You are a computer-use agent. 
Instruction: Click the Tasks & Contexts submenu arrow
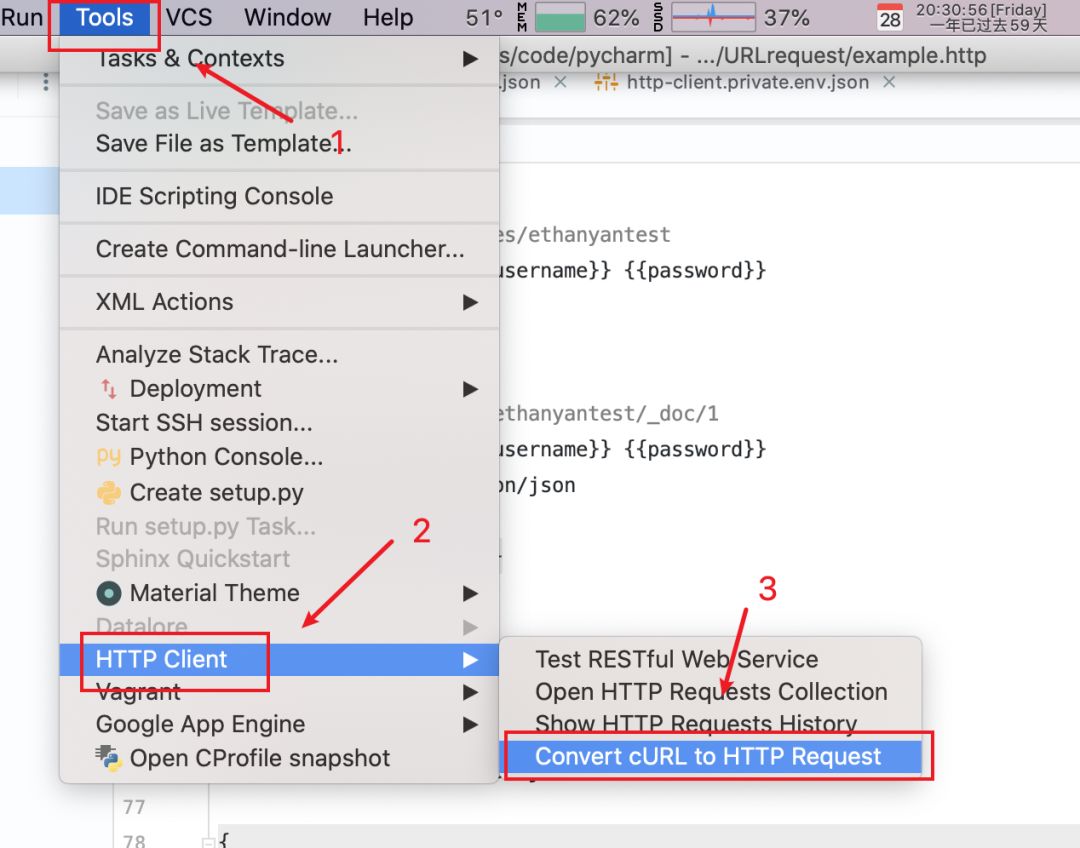pos(470,59)
